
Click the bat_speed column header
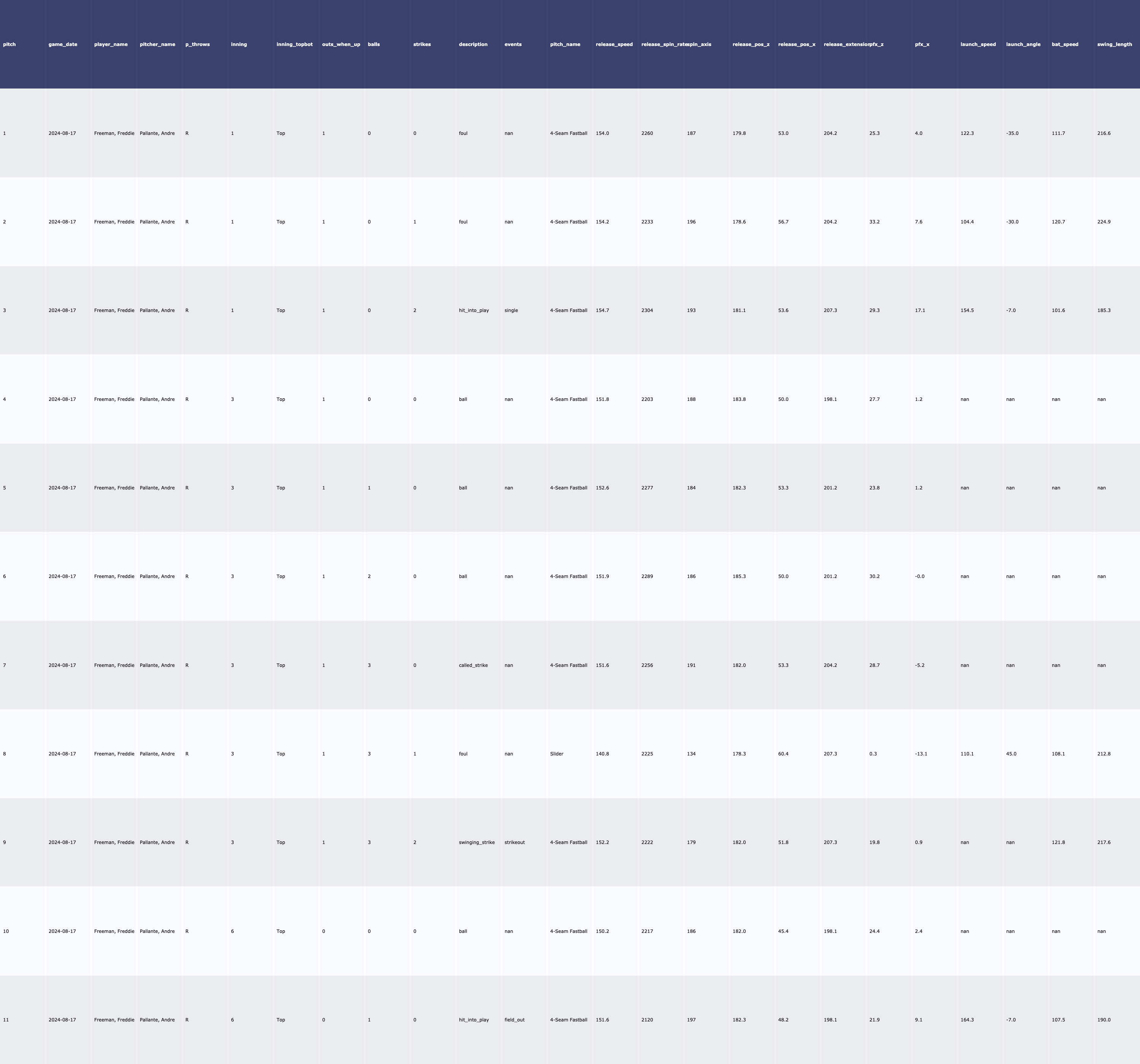pos(1065,44)
